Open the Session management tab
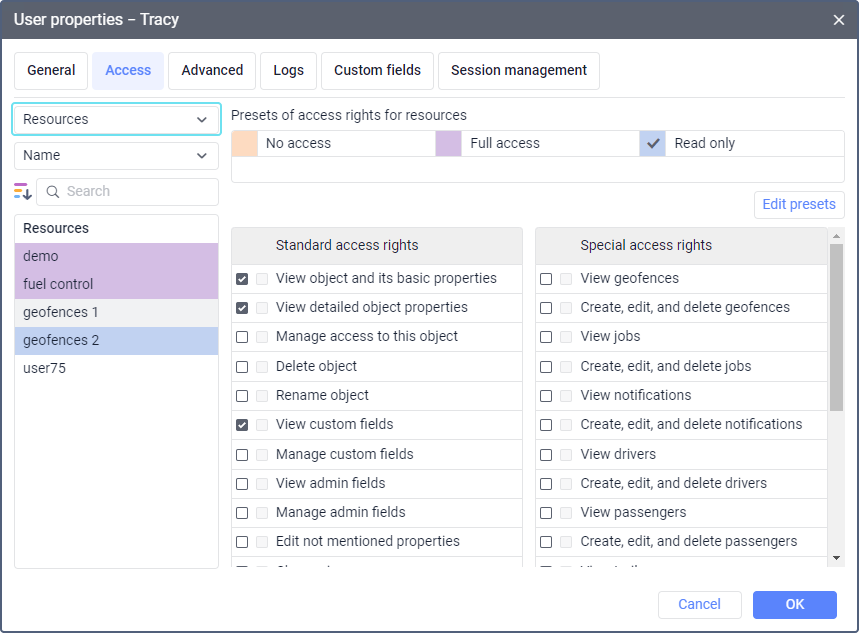Screen dimensions: 859x633 point(518,70)
